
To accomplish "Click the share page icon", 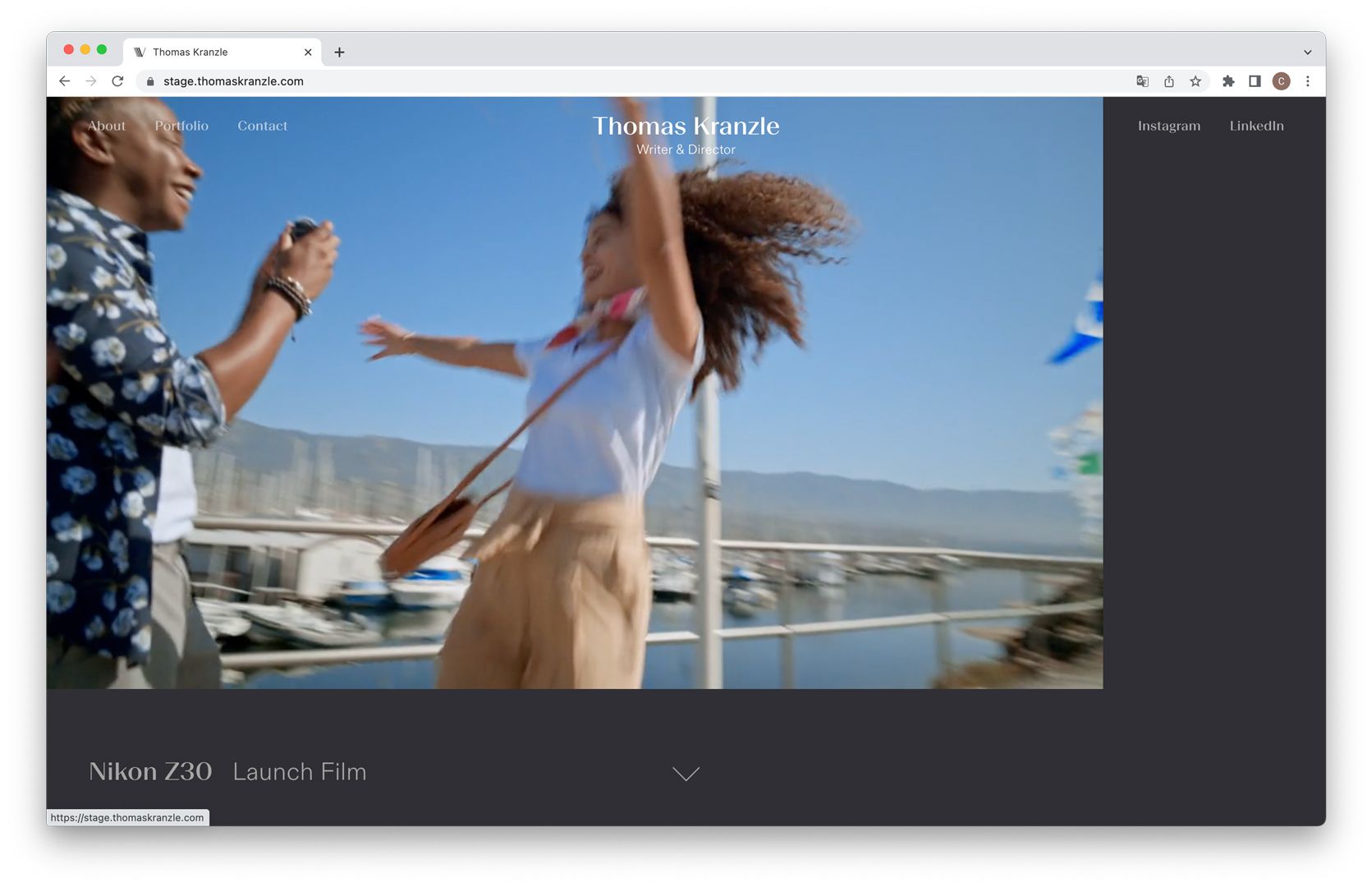I will click(1168, 81).
